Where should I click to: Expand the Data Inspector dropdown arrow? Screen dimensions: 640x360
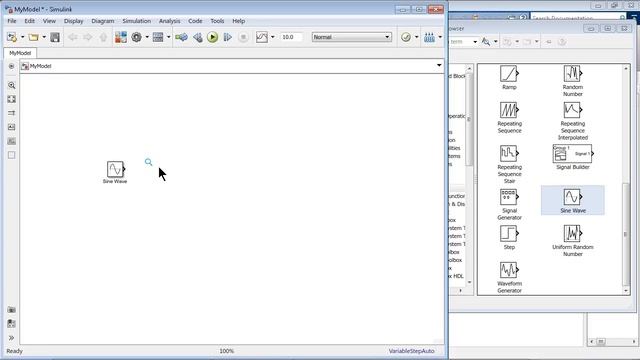(273, 37)
